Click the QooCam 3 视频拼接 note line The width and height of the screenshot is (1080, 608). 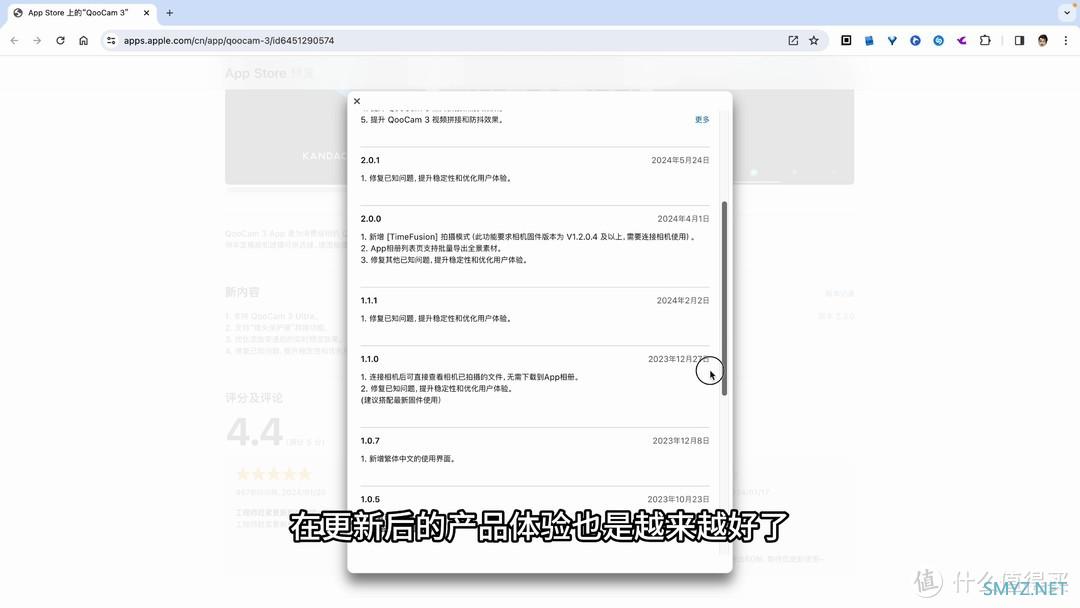[433, 120]
